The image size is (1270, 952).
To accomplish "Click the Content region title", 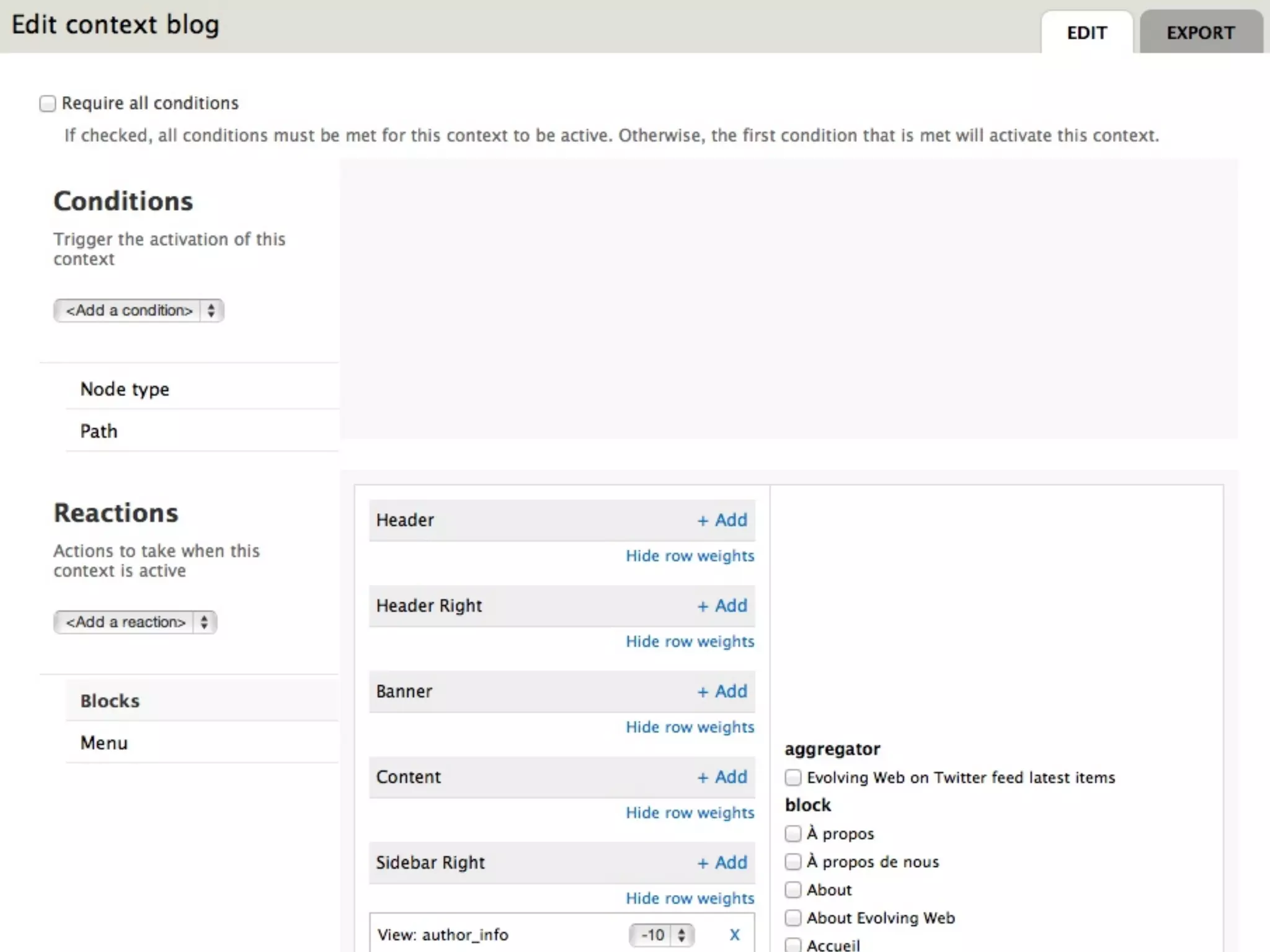I will tap(409, 777).
